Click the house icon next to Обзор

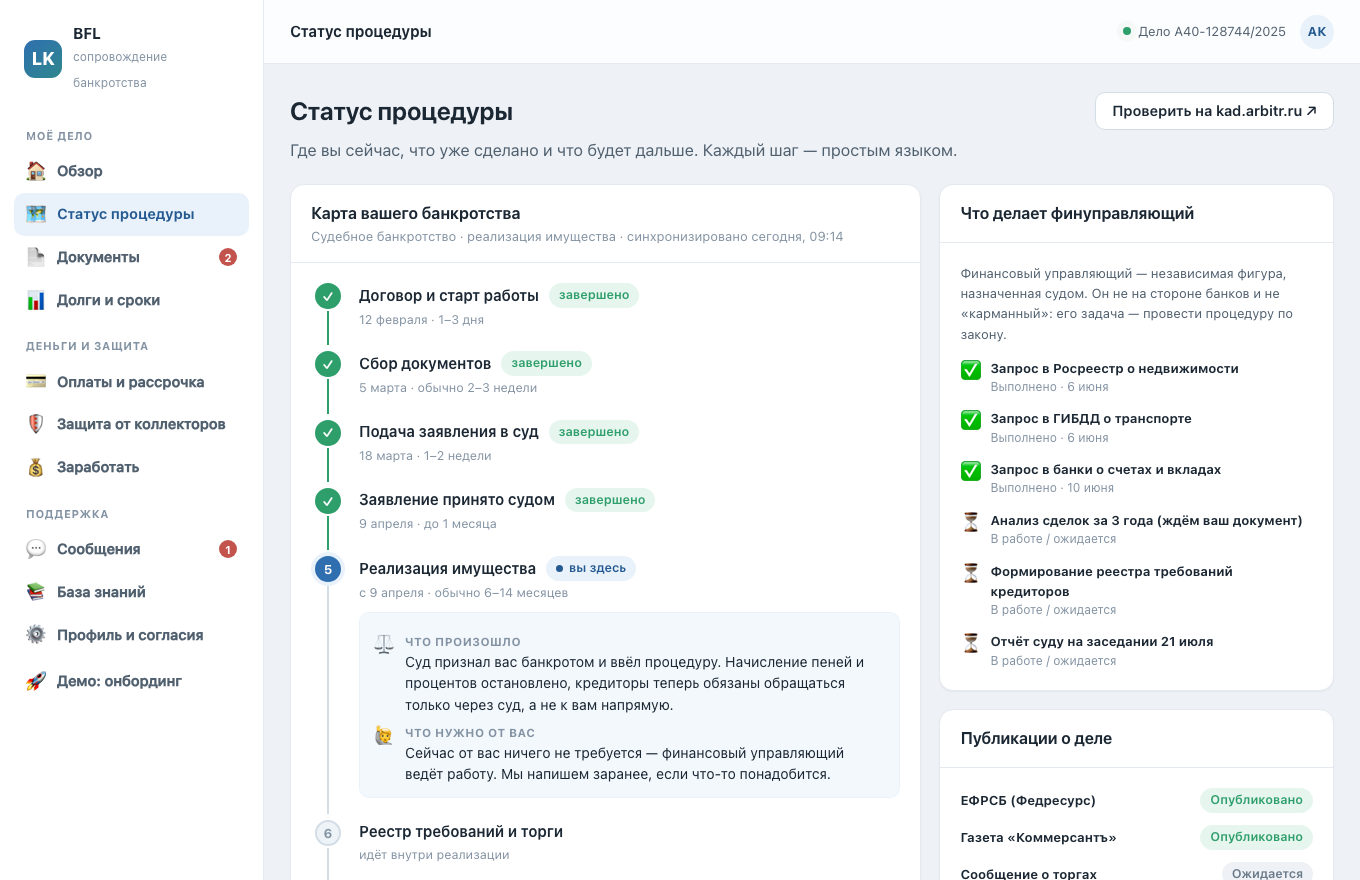pos(36,171)
